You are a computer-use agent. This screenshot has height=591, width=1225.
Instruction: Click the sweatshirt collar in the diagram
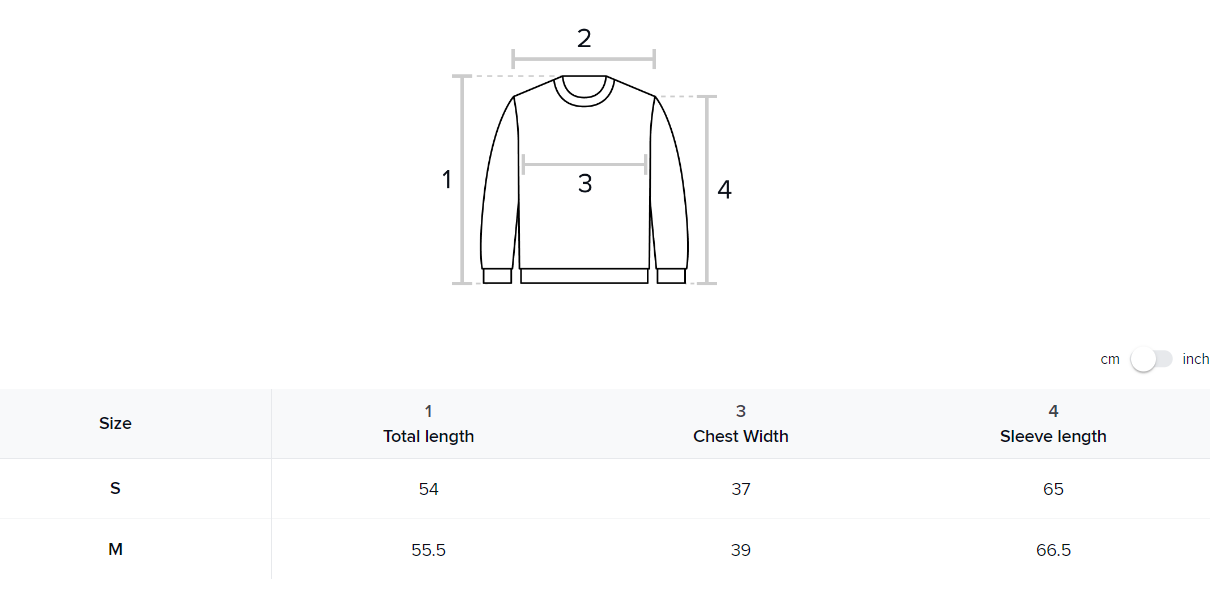point(584,91)
